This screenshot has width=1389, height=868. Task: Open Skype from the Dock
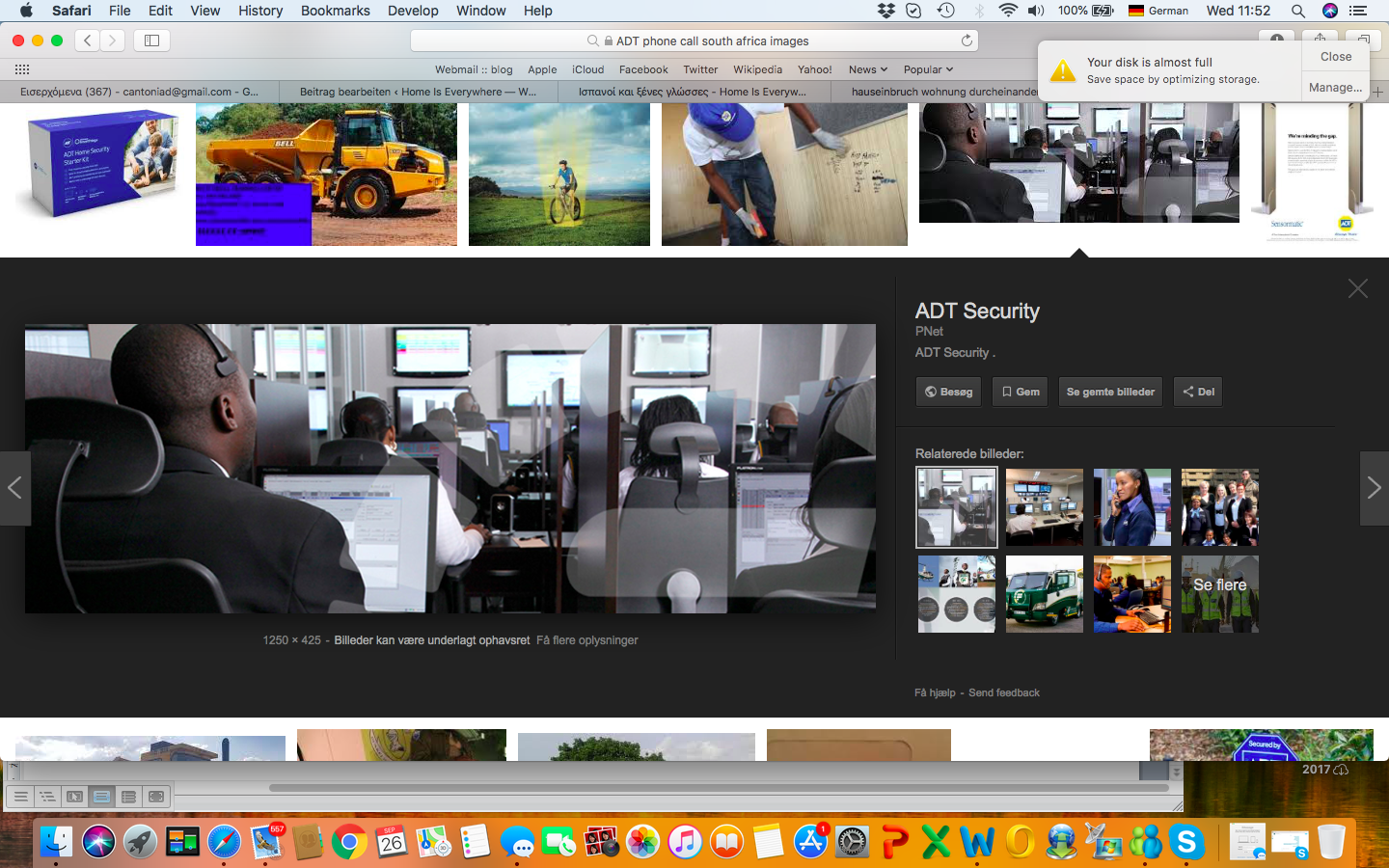pos(1186,842)
